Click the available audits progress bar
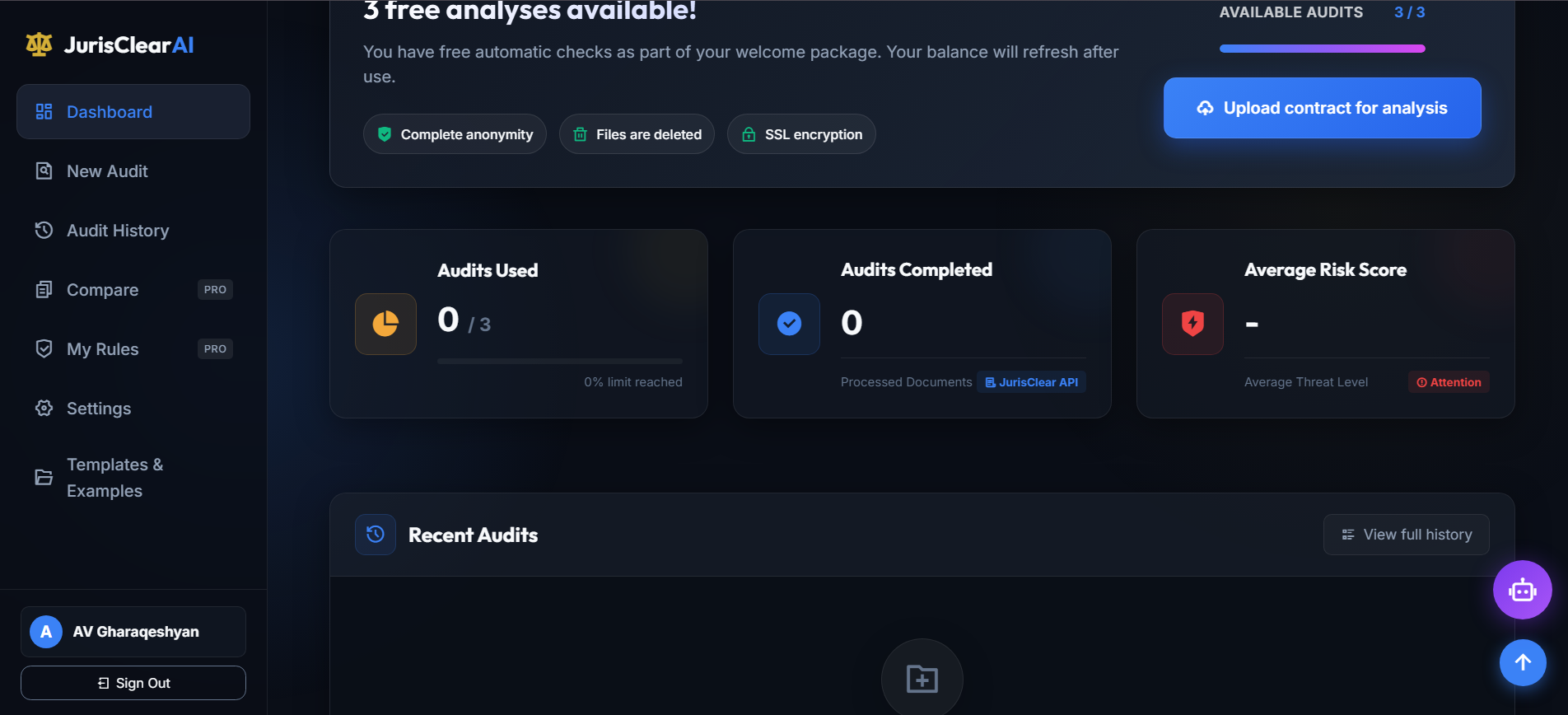Viewport: 1568px width, 715px height. (x=1322, y=49)
